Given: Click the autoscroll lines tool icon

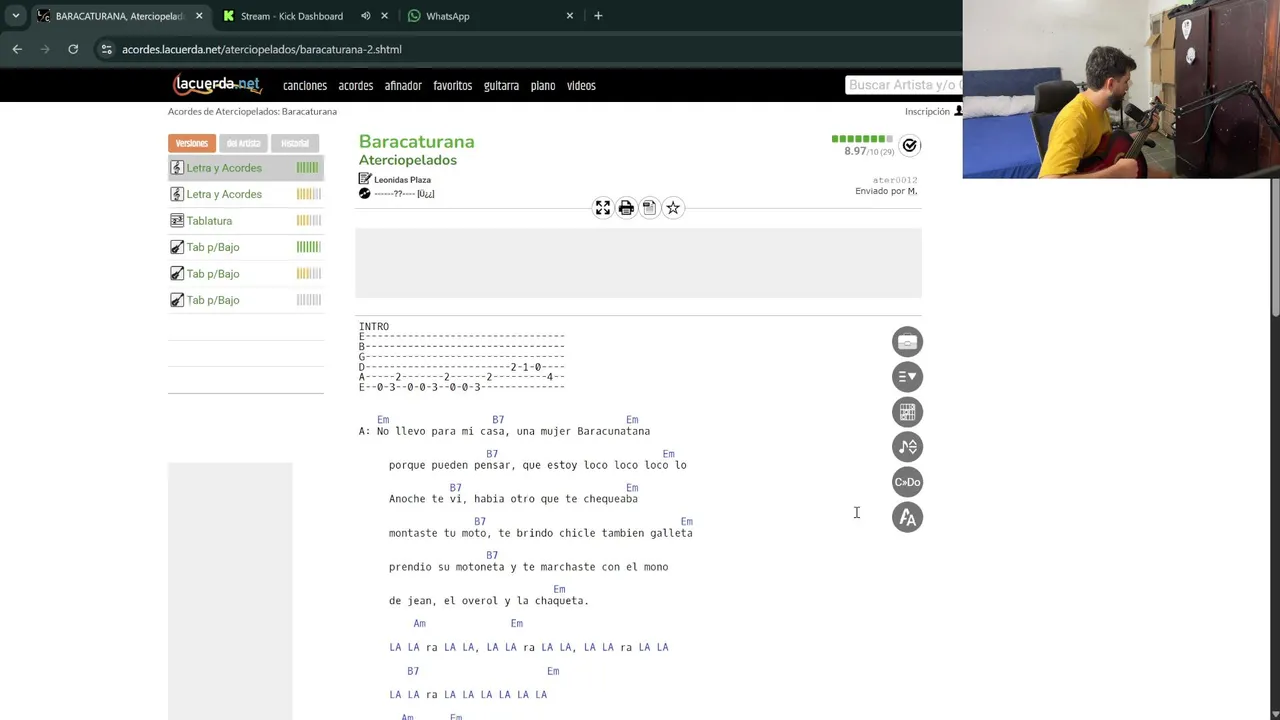Looking at the screenshot, I should click(x=907, y=377).
